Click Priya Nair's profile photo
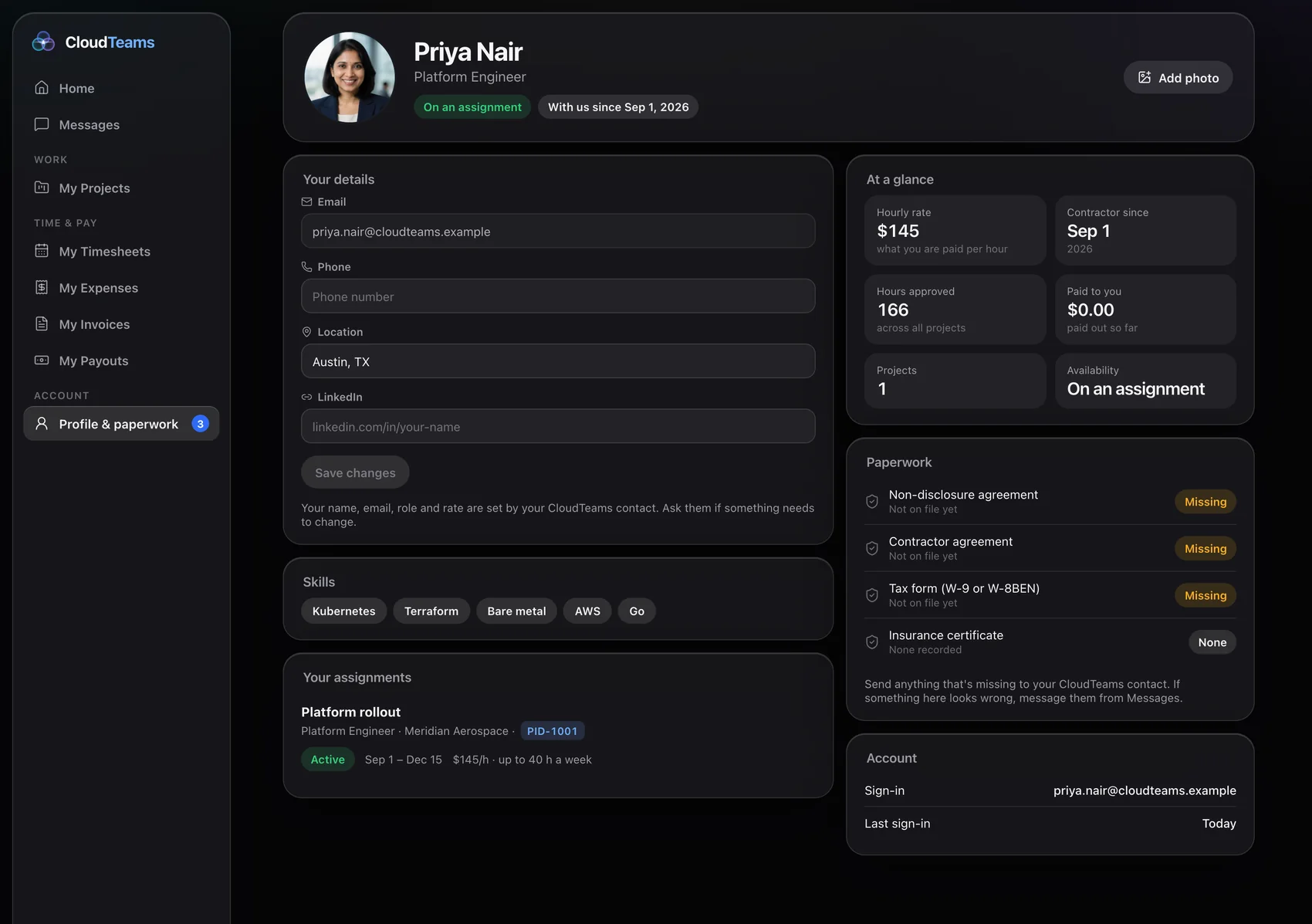1312x924 pixels. click(350, 77)
